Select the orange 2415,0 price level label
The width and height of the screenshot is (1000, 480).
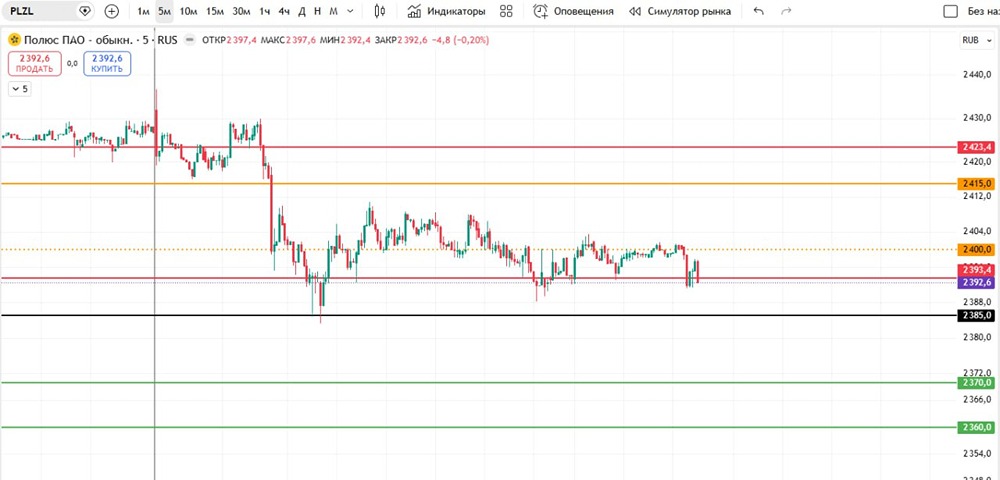976,184
